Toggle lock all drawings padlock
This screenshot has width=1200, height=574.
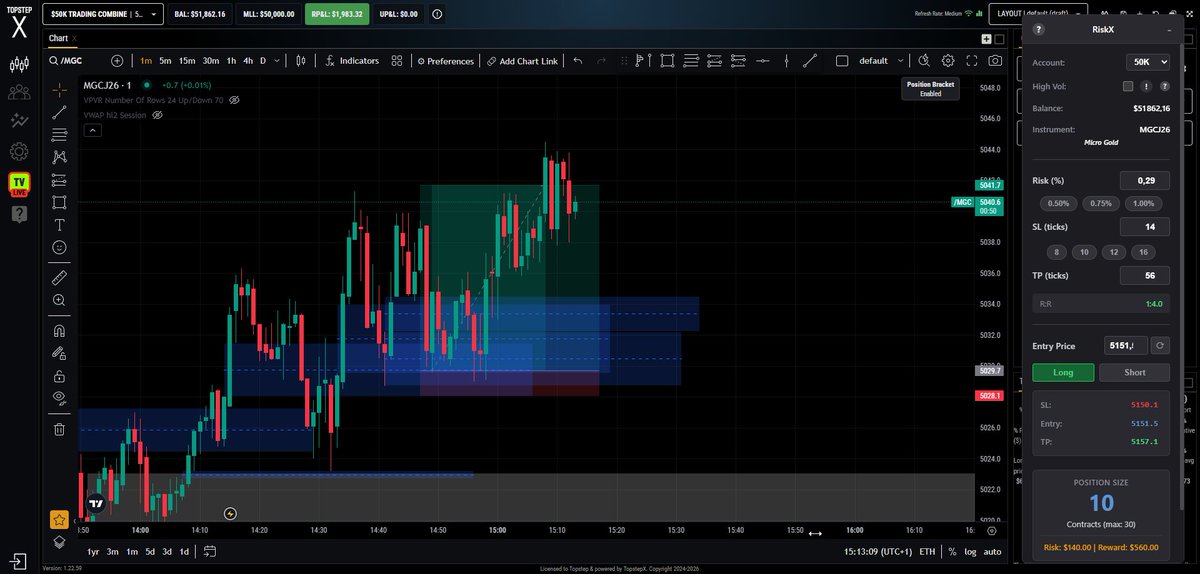[x=59, y=376]
